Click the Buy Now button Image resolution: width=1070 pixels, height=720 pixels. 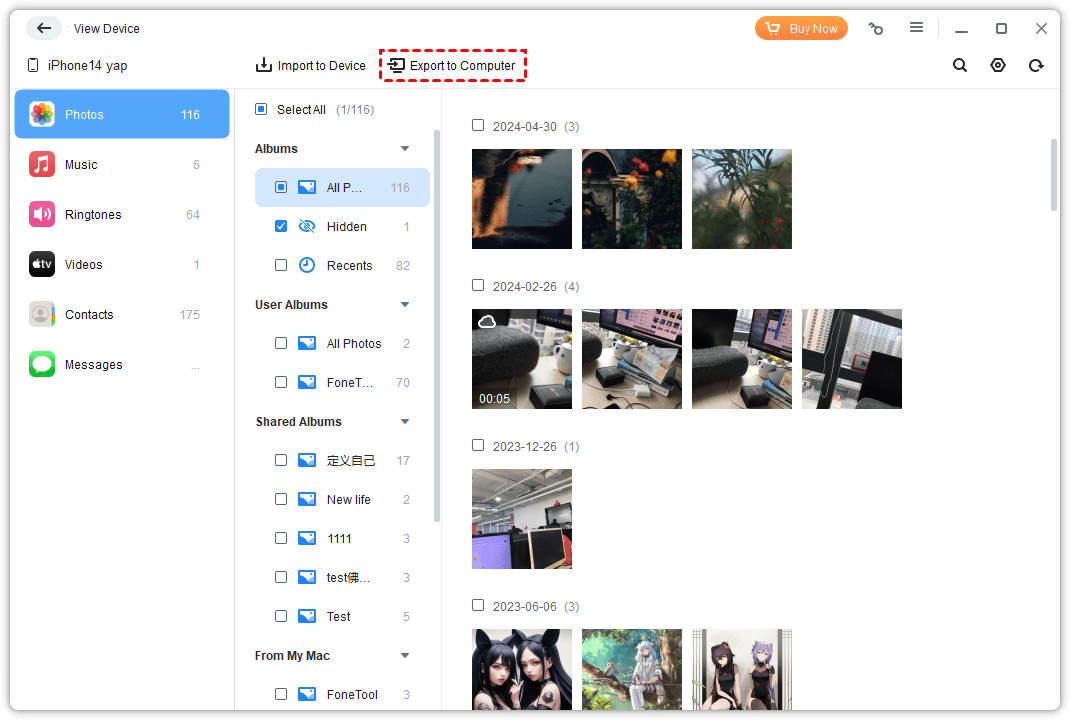(x=801, y=29)
